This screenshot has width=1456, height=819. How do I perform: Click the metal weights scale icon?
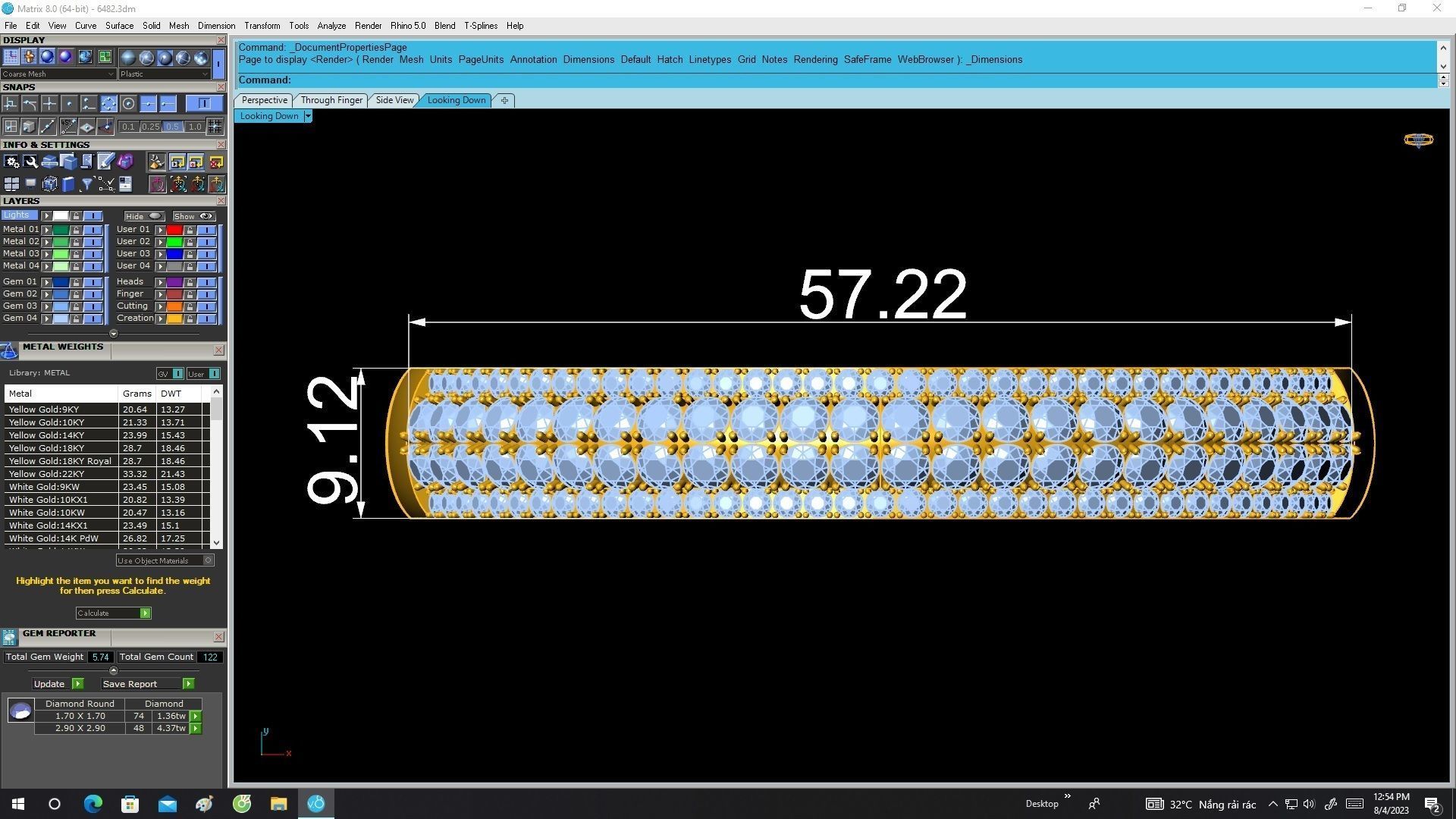(9, 350)
